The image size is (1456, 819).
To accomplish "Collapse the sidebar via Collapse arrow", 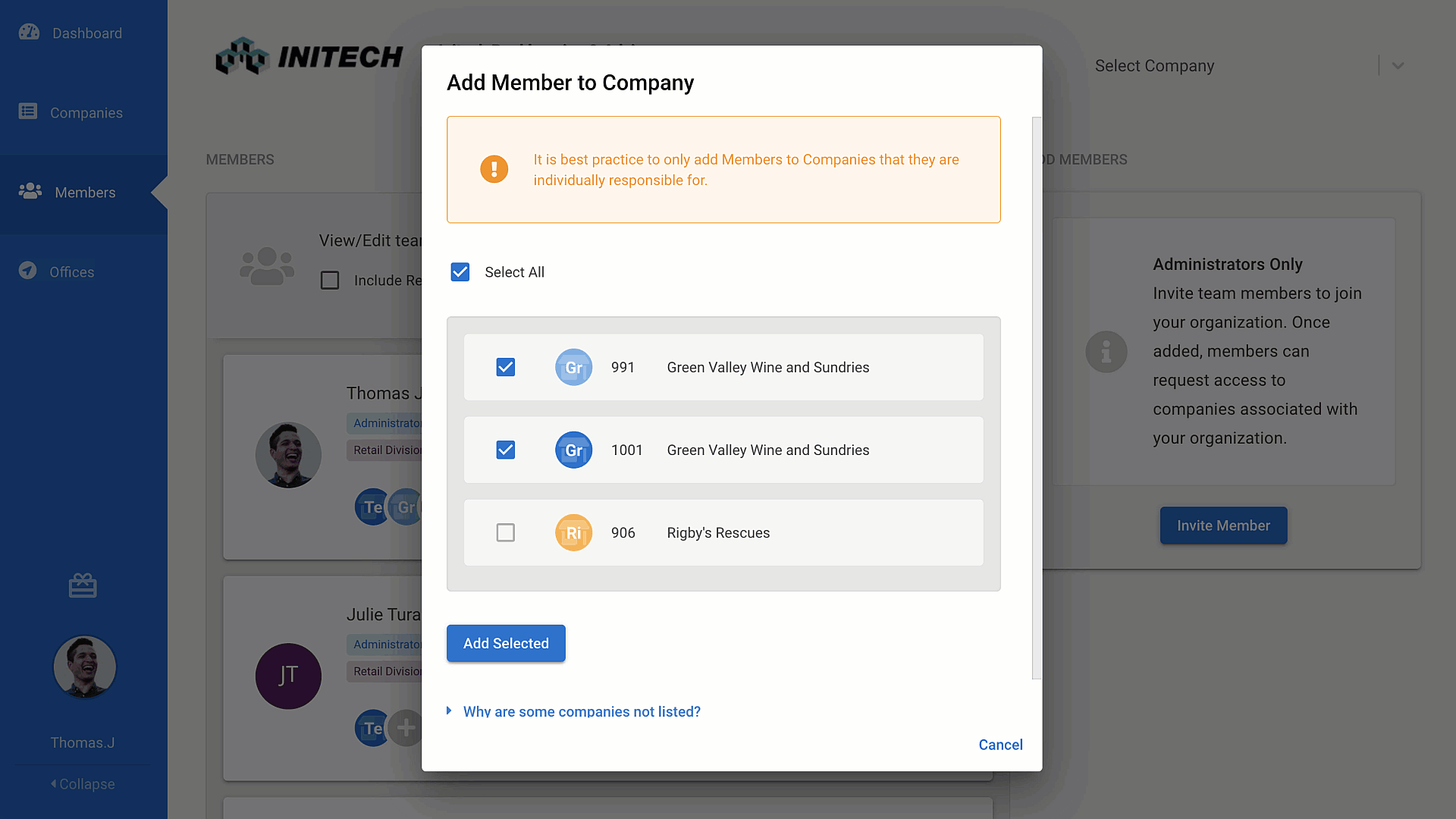I will point(83,784).
